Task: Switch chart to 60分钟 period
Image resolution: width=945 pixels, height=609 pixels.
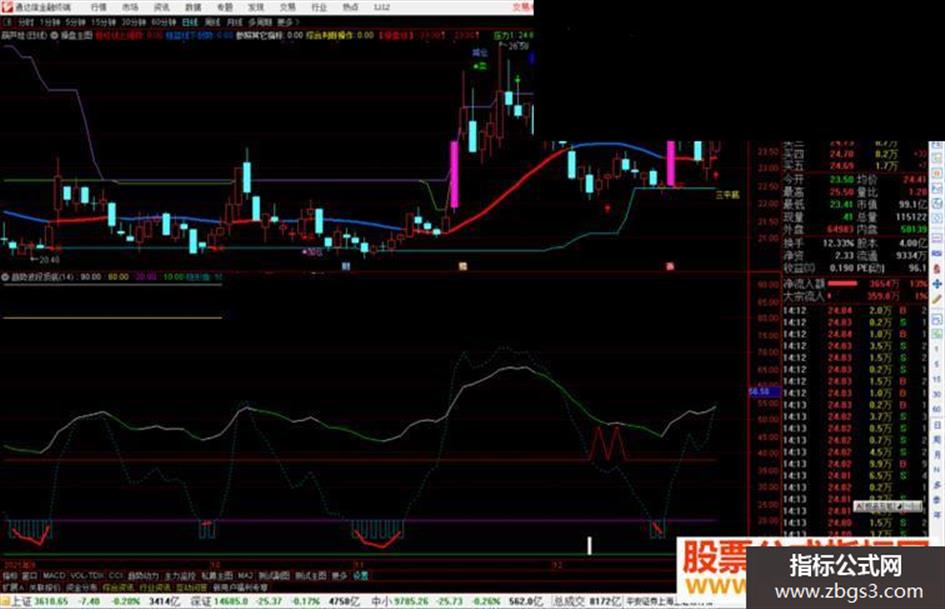Action: coord(163,22)
